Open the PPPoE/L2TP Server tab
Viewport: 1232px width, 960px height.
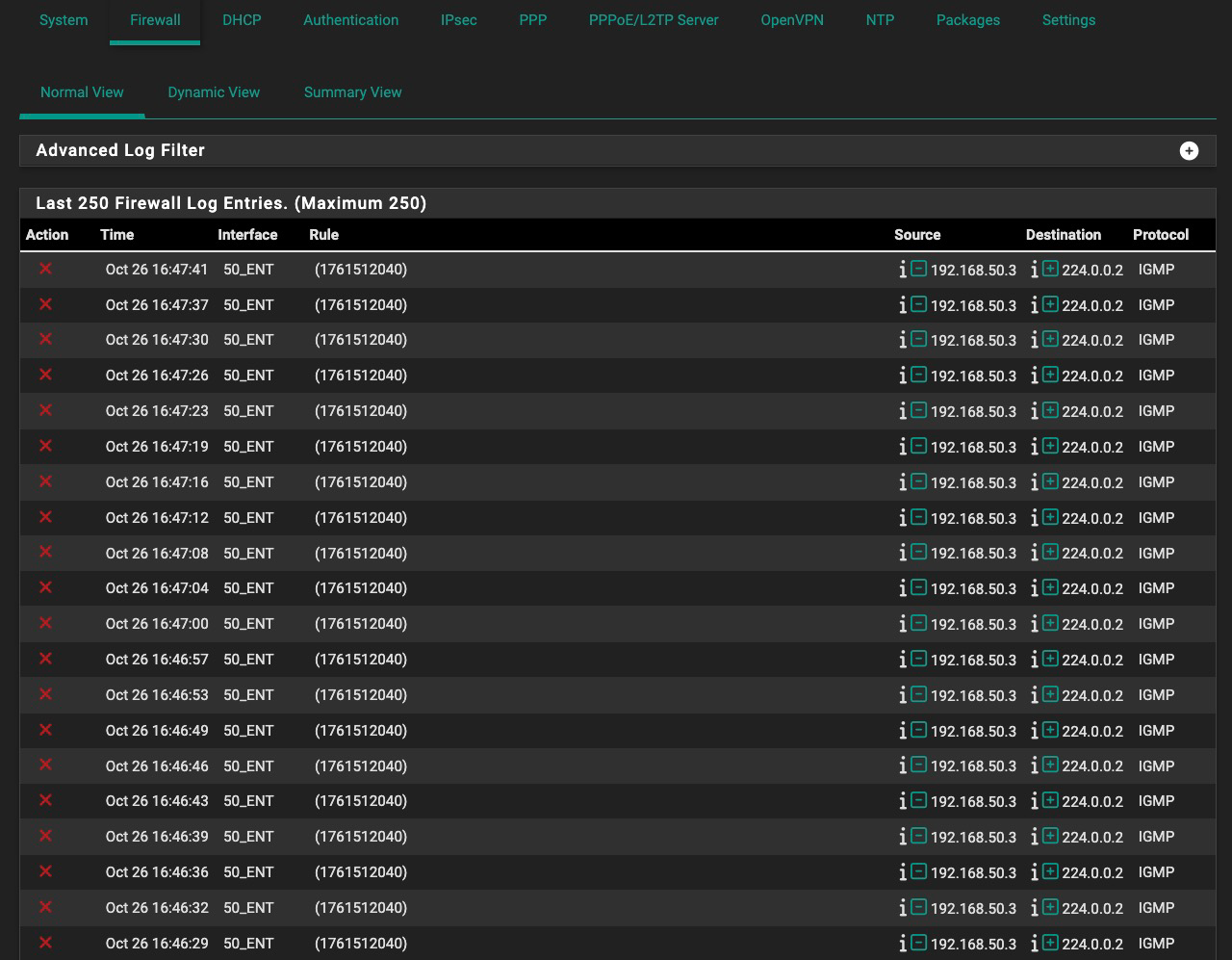point(654,20)
